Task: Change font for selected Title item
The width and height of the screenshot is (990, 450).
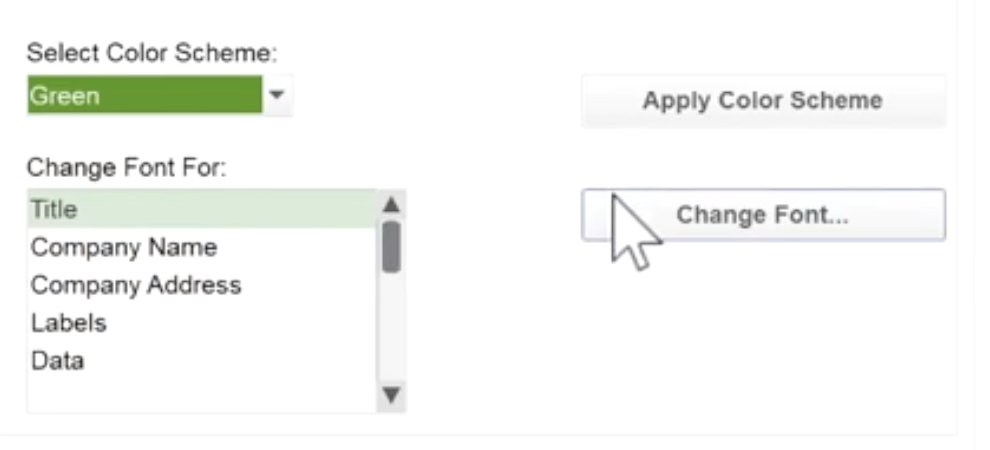Action: coord(763,215)
